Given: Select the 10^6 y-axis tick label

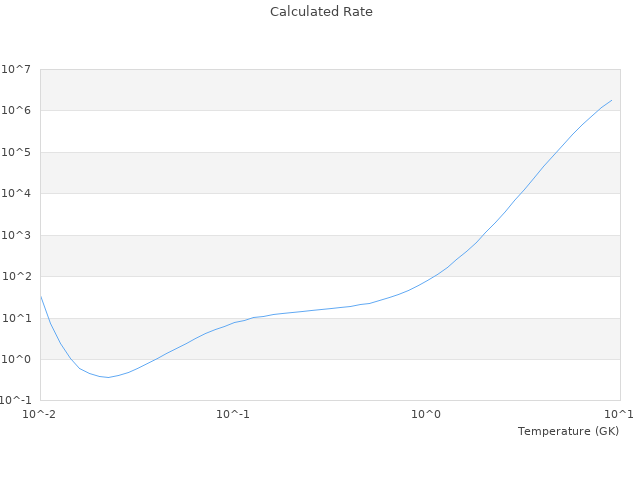Looking at the screenshot, I should click(x=16, y=111).
